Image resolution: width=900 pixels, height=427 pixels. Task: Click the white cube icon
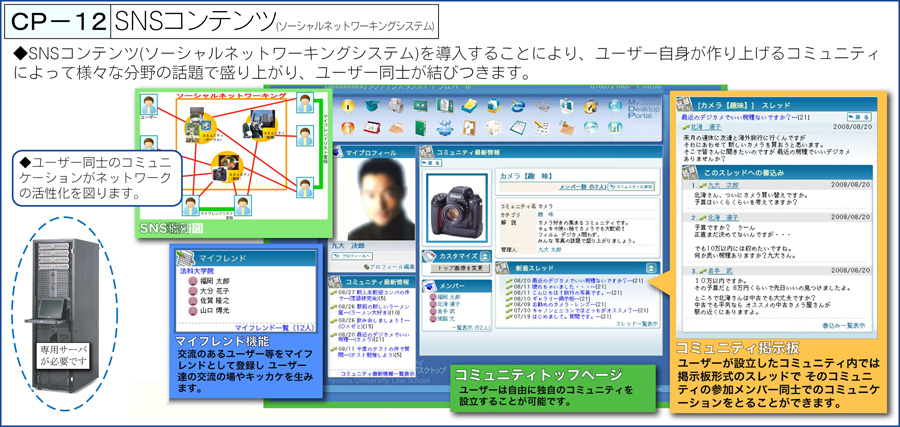(x=494, y=128)
